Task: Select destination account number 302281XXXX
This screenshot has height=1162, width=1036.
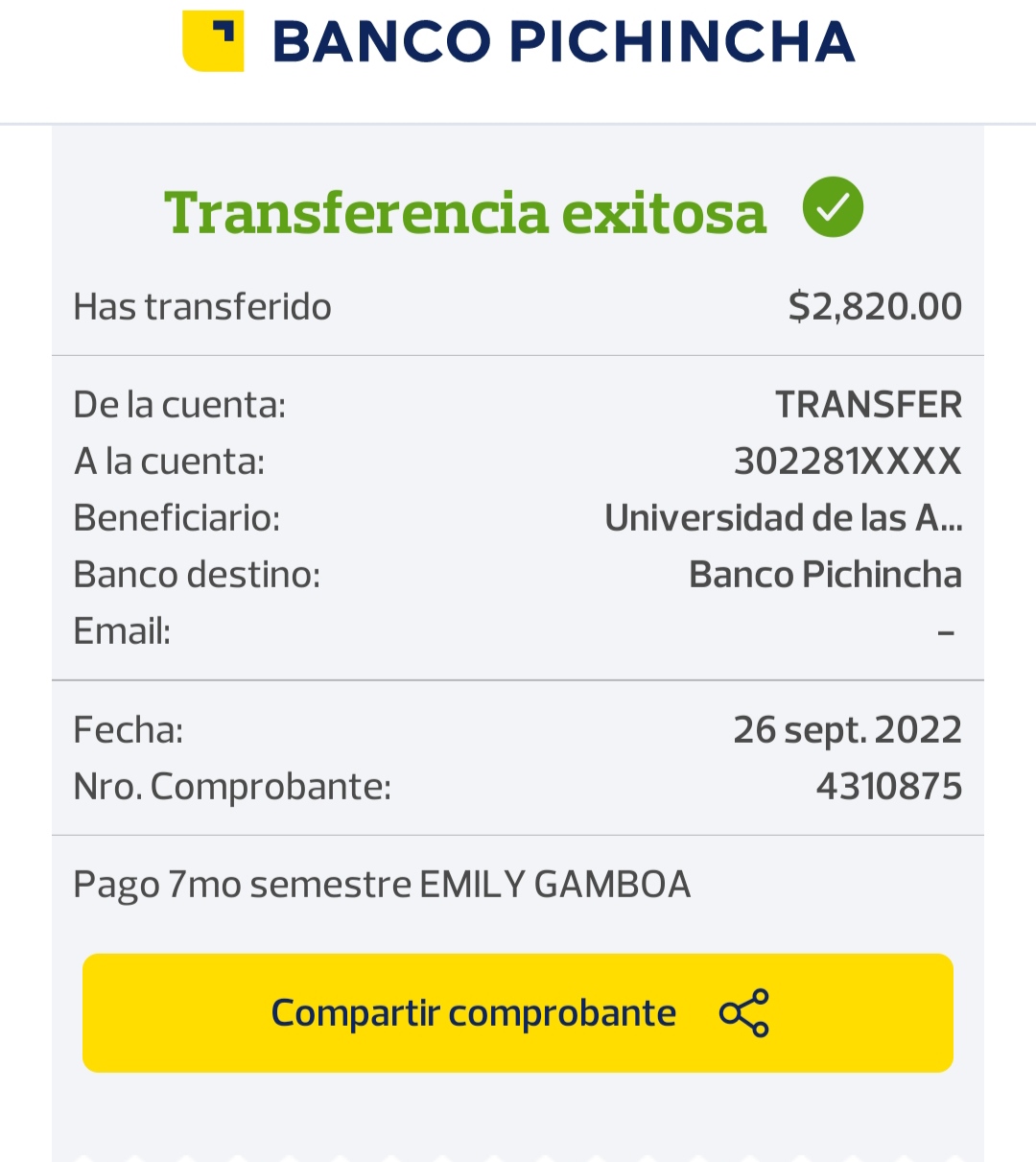Action: coord(847,462)
